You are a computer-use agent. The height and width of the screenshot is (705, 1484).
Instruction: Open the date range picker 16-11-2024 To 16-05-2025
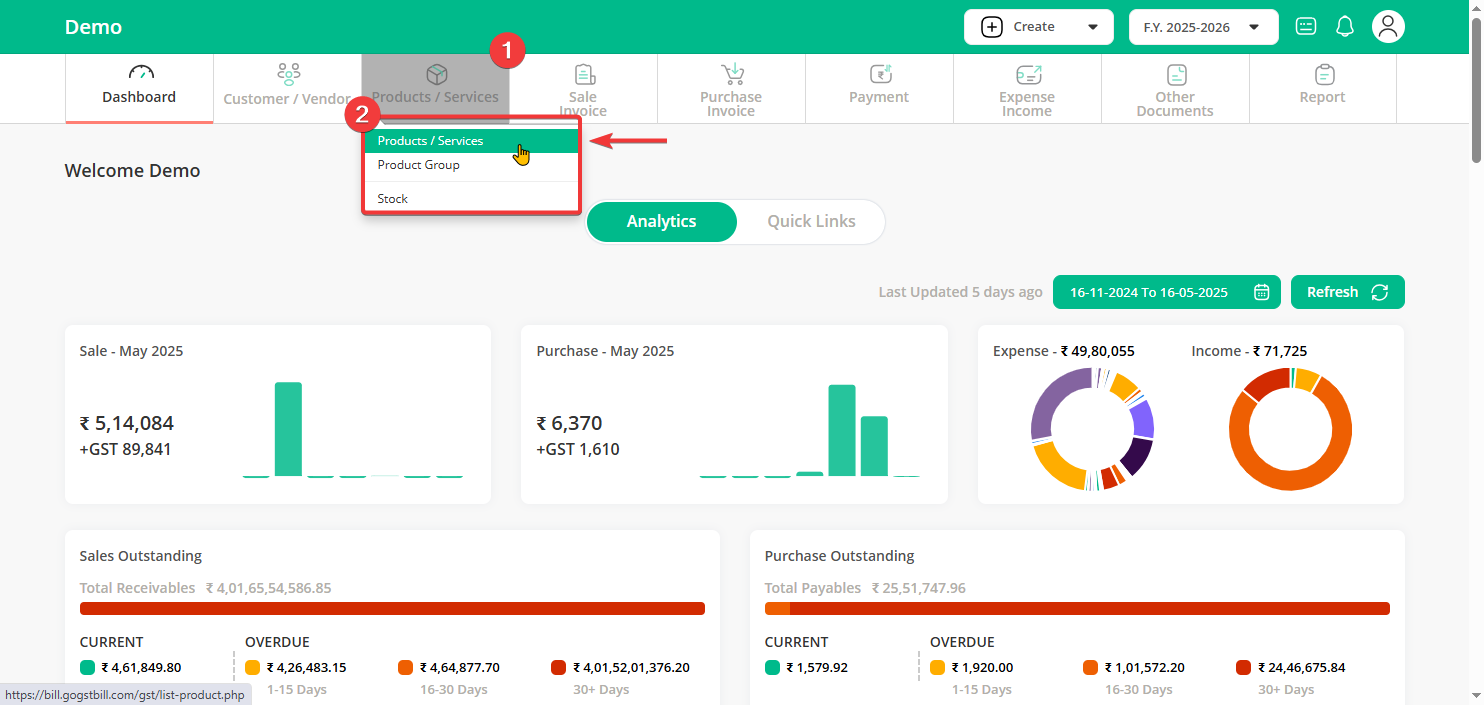pyautogui.click(x=1167, y=292)
